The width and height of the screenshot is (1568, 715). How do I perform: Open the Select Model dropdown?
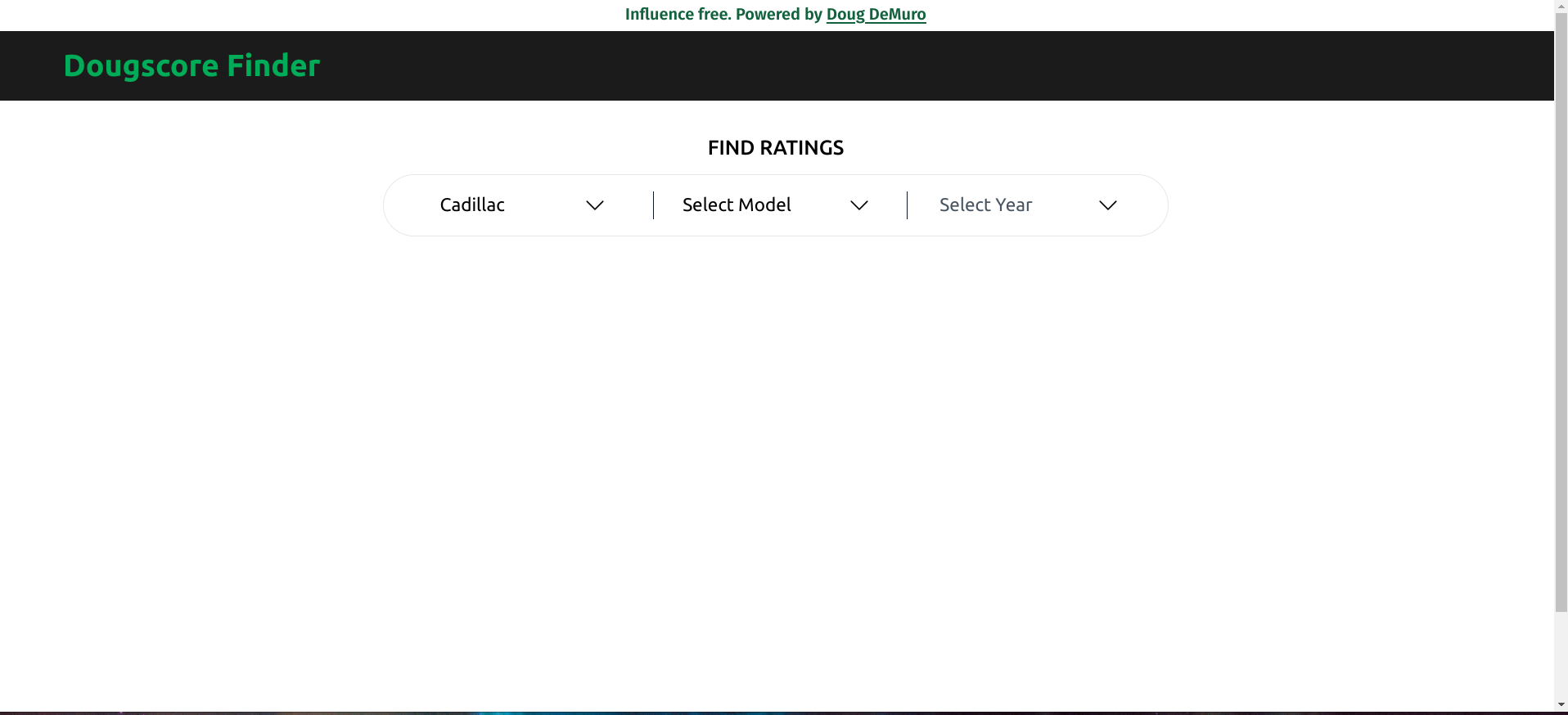pos(775,205)
